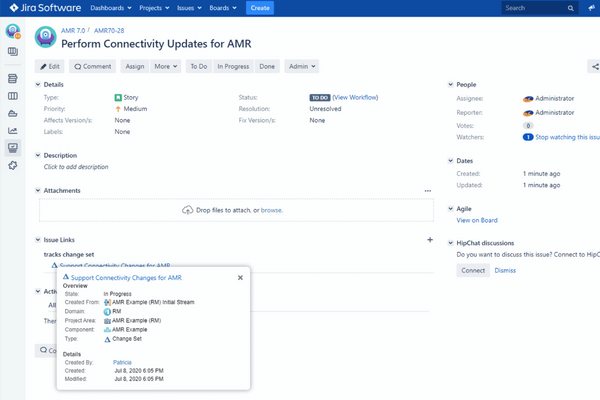Screen dimensions: 600x400
Task: Click the Assignee Administrator avatar
Action: [x=528, y=99]
